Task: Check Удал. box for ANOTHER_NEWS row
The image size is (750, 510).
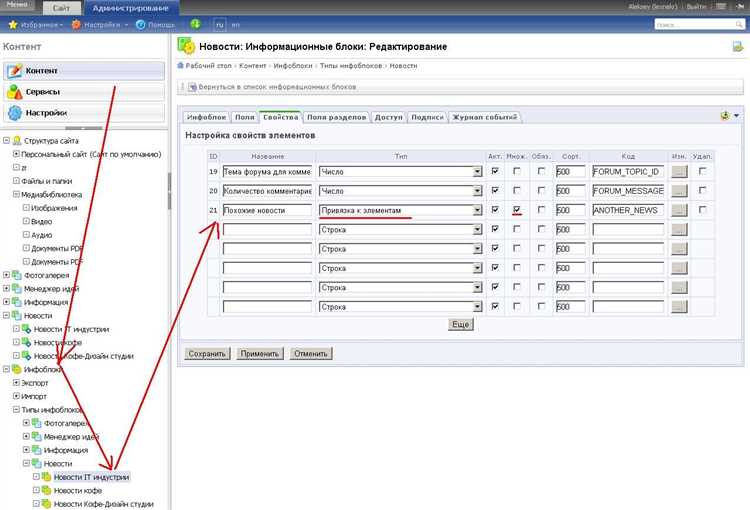Action: coord(702,210)
